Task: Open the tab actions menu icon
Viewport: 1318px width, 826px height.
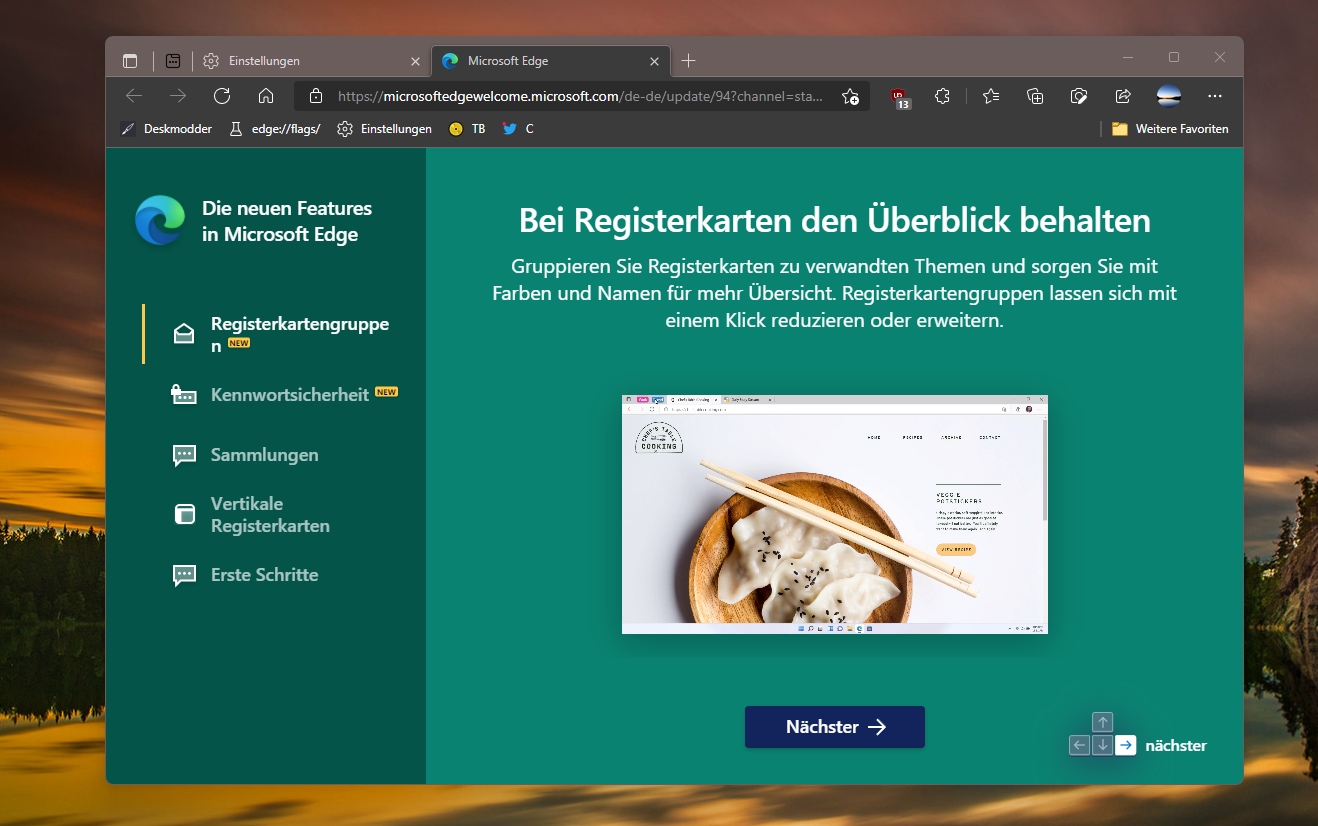Action: point(130,61)
